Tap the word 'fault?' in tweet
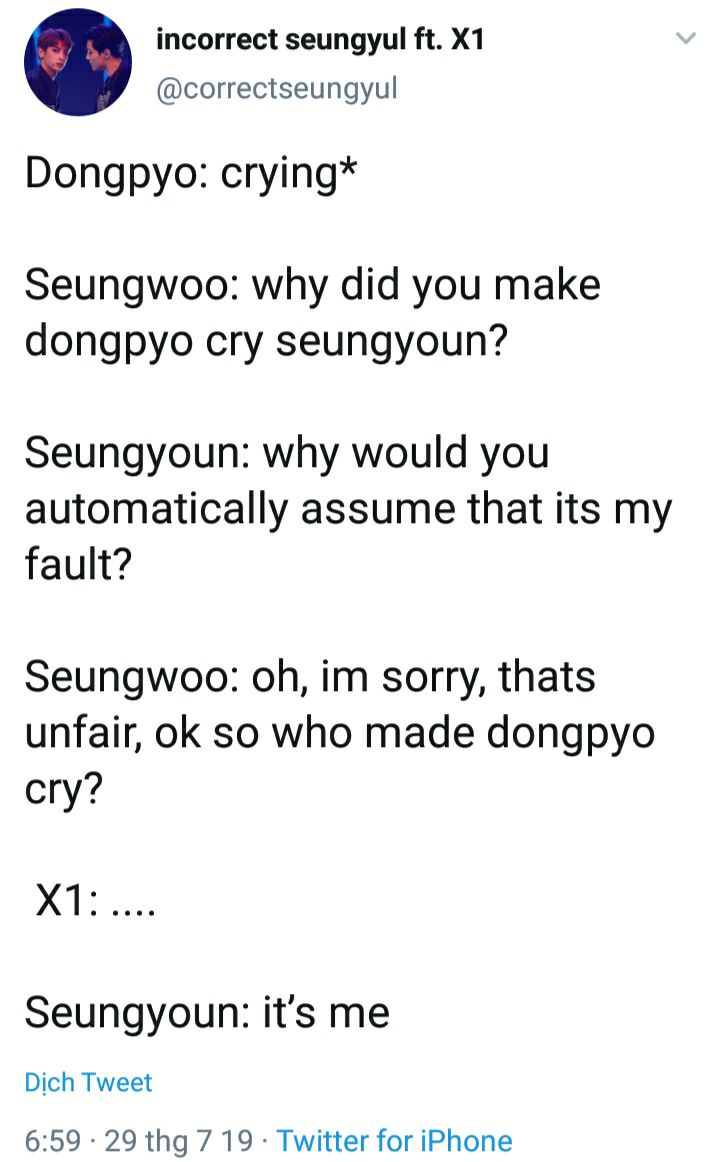The height and width of the screenshot is (1162, 719). pyautogui.click(x=79, y=563)
